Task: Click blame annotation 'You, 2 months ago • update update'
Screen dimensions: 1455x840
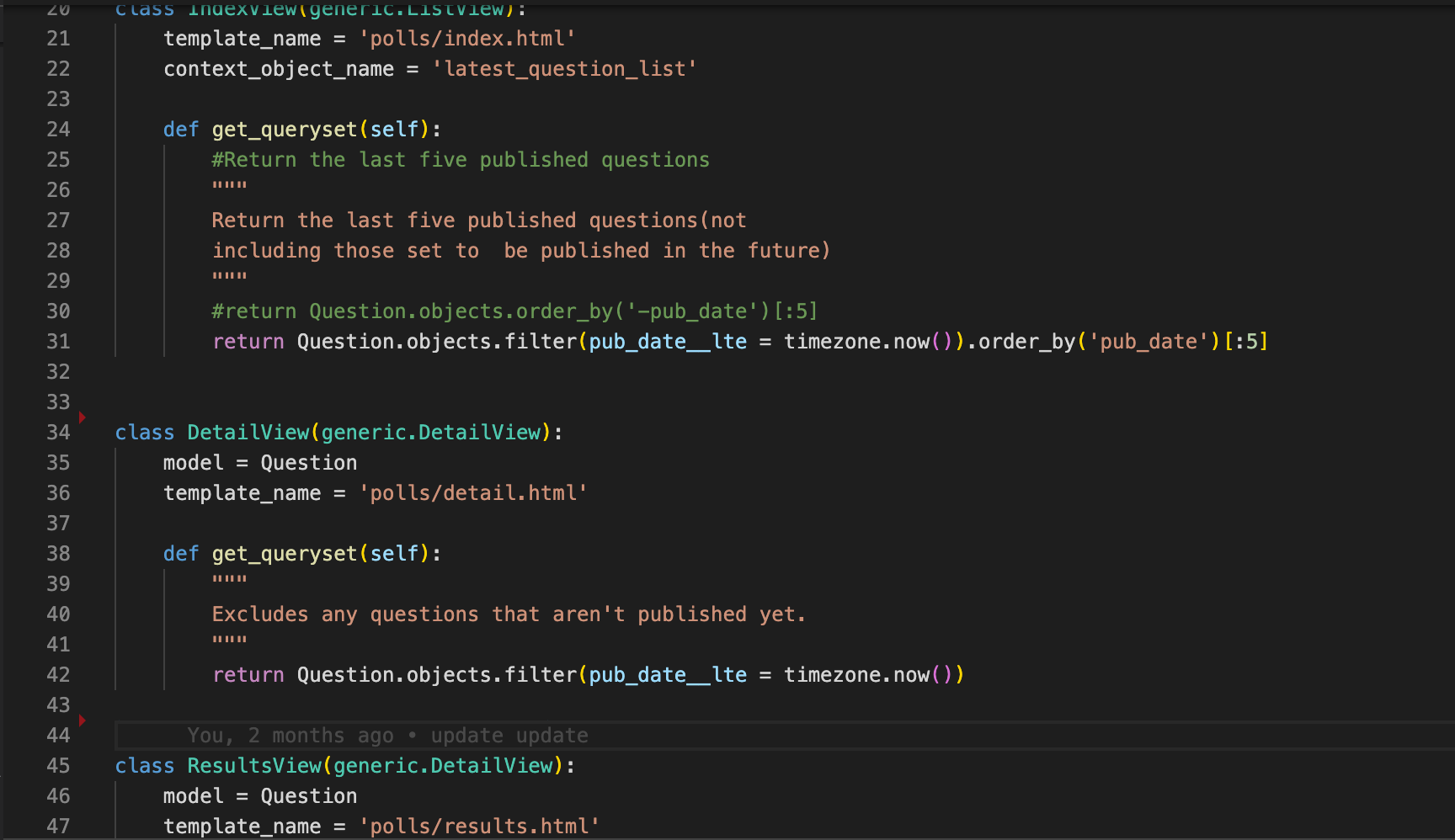Action: pos(387,736)
